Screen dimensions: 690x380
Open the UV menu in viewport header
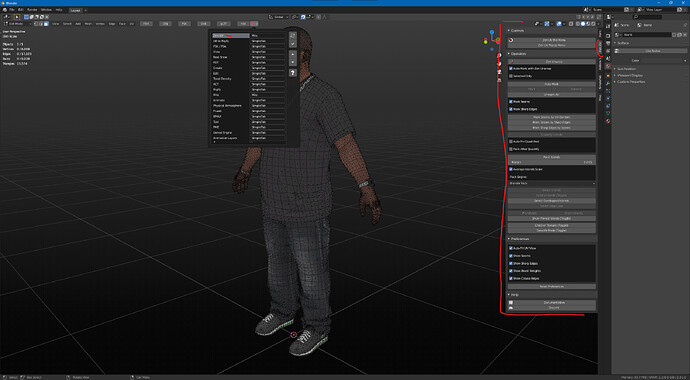(x=132, y=24)
